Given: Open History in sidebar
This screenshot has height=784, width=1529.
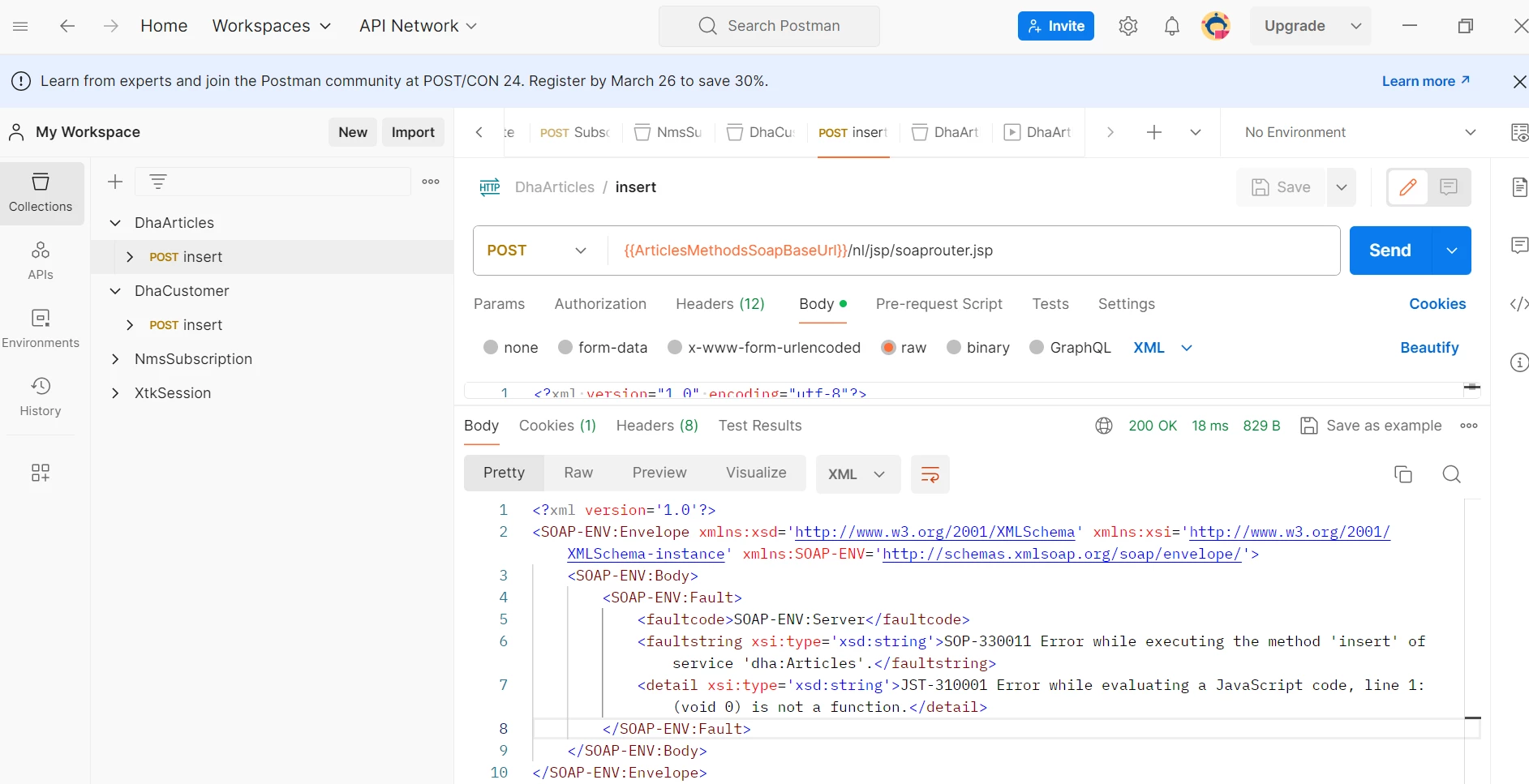Looking at the screenshot, I should (x=41, y=396).
